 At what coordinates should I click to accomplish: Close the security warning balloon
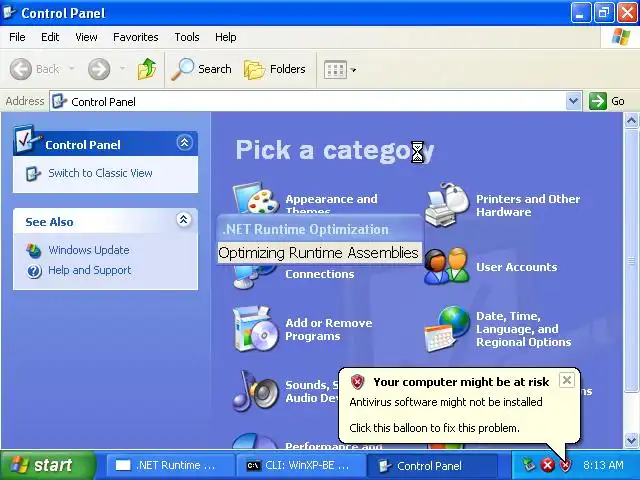point(567,380)
